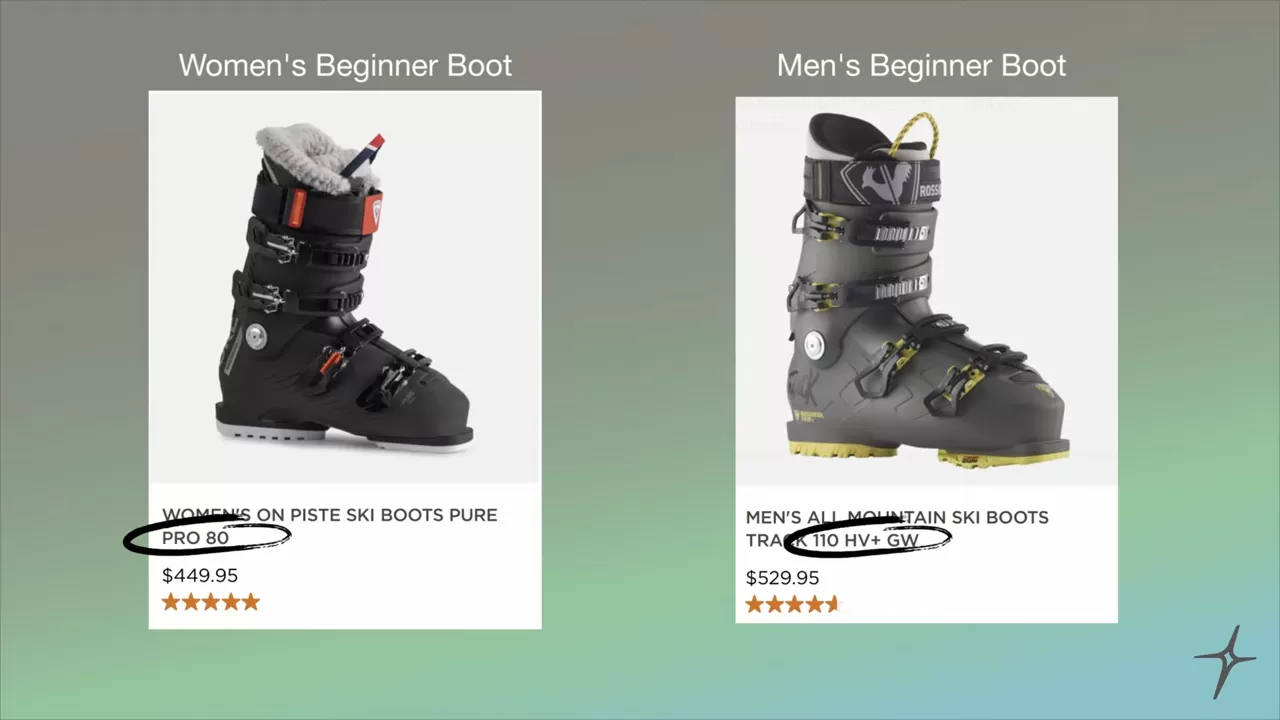Click the circled PRO 80 text
This screenshot has height=720, width=1280.
click(195, 538)
